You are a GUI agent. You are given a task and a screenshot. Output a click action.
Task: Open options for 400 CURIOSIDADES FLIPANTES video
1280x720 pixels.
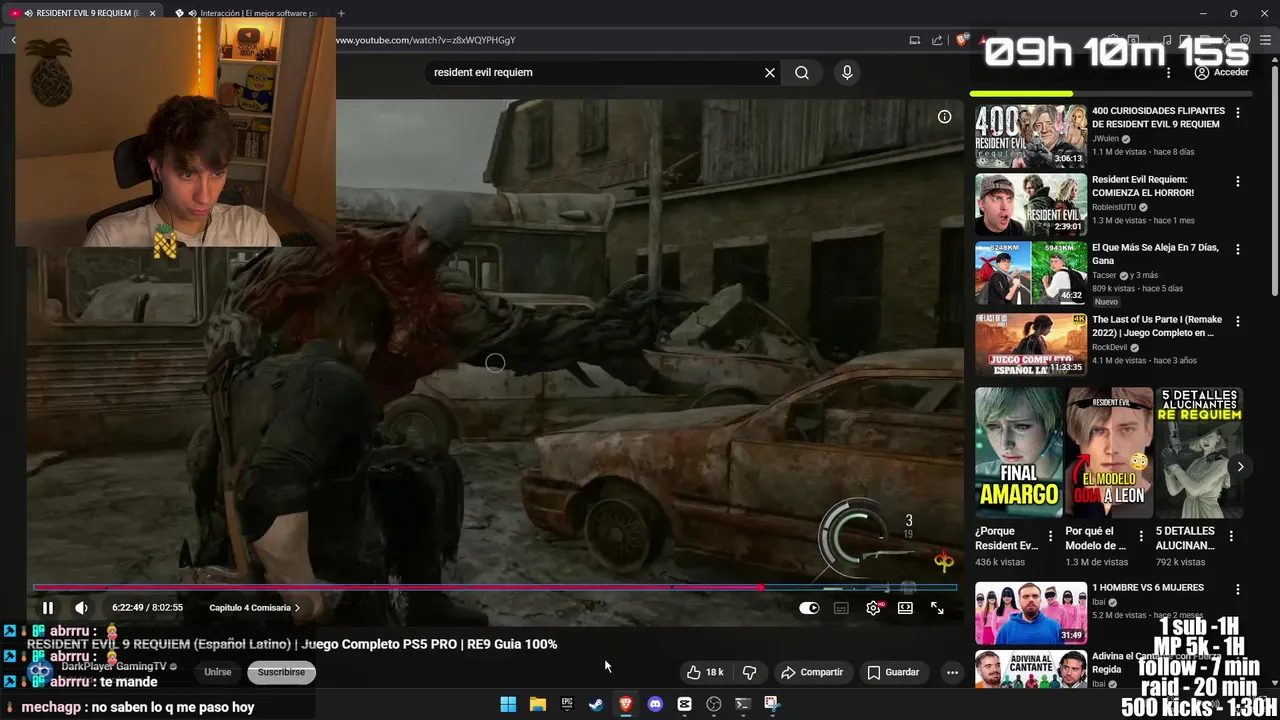pyautogui.click(x=1238, y=113)
